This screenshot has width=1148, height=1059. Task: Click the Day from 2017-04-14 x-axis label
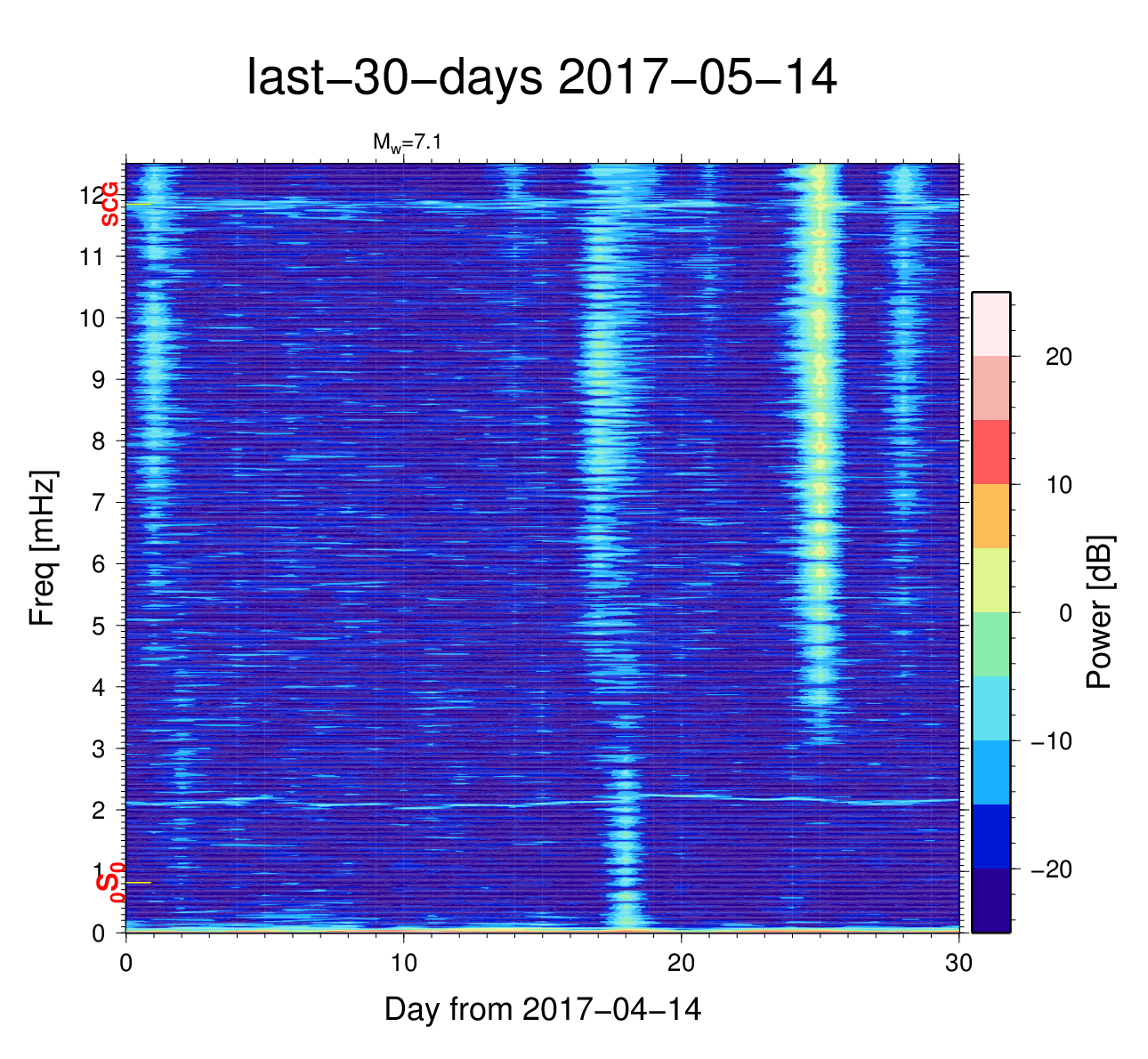tap(542, 1009)
